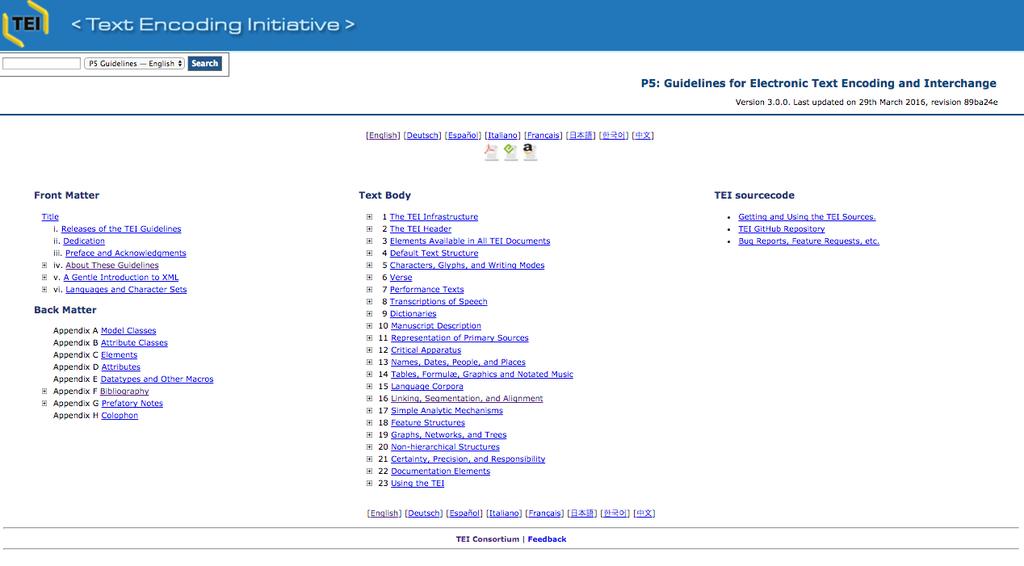Open the Dedication link

[x=84, y=241]
